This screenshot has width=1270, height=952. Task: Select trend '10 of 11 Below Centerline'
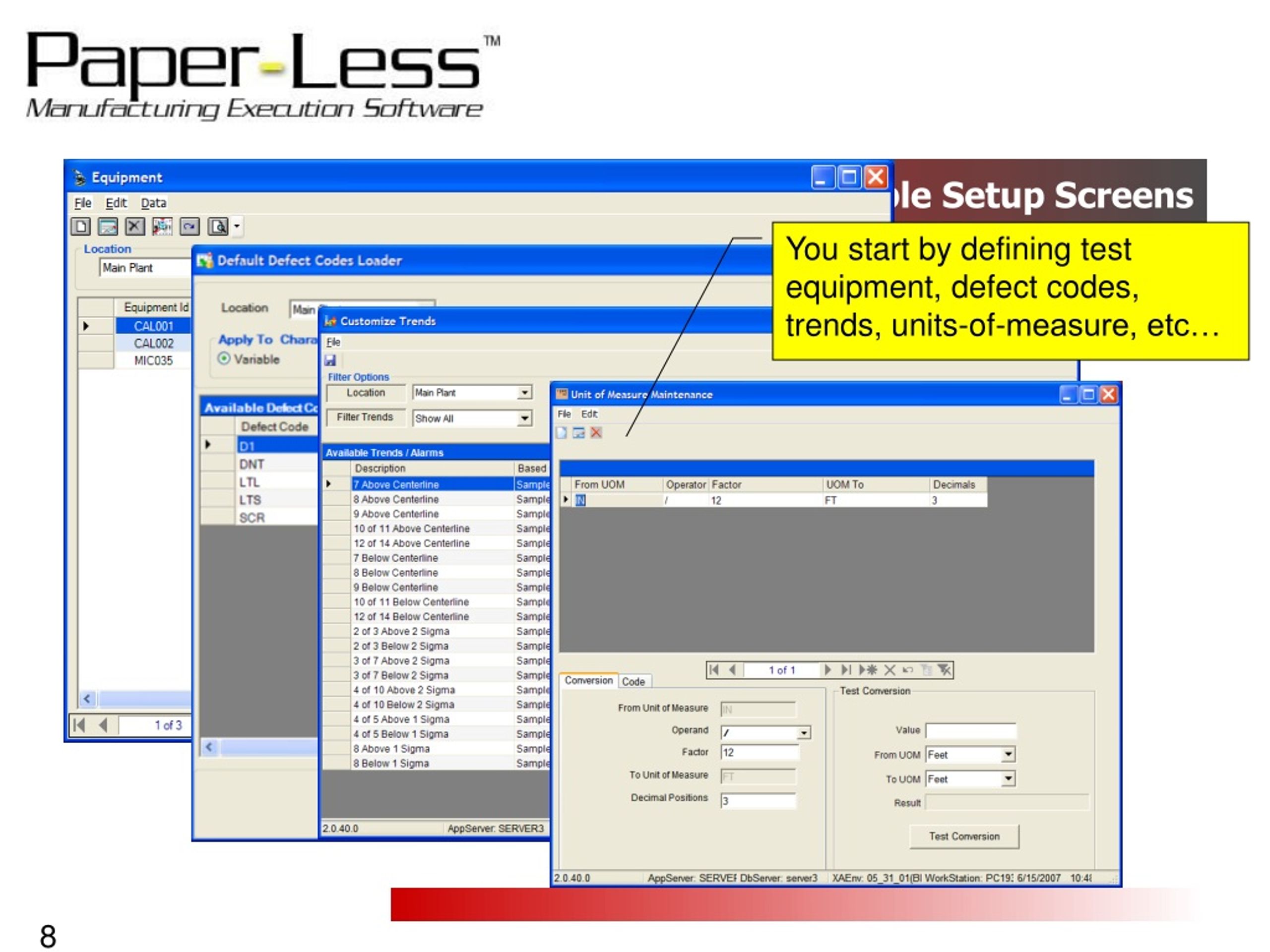[x=433, y=601]
